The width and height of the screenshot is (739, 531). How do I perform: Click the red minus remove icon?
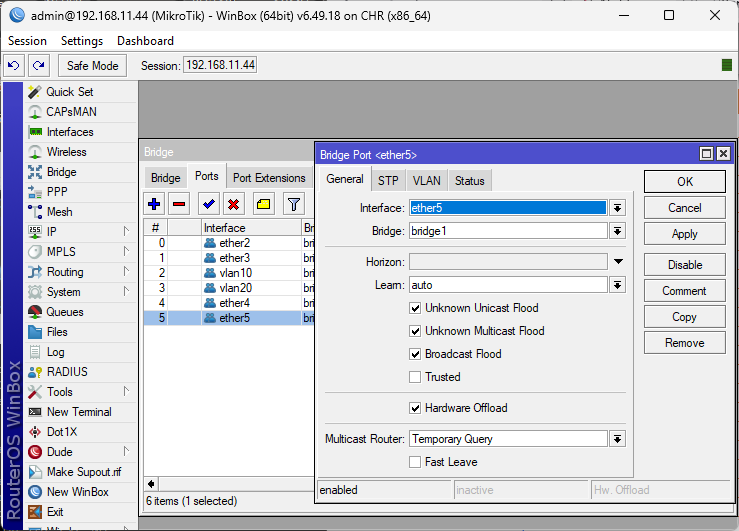(x=179, y=204)
